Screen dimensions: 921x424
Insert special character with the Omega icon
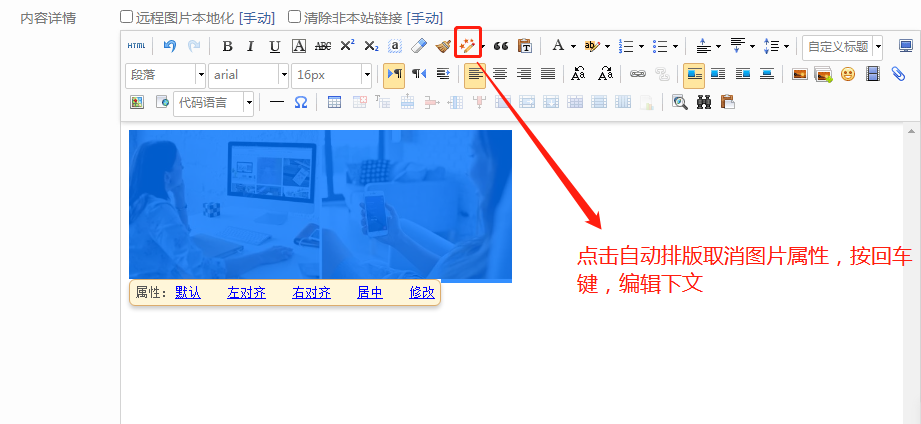click(300, 102)
